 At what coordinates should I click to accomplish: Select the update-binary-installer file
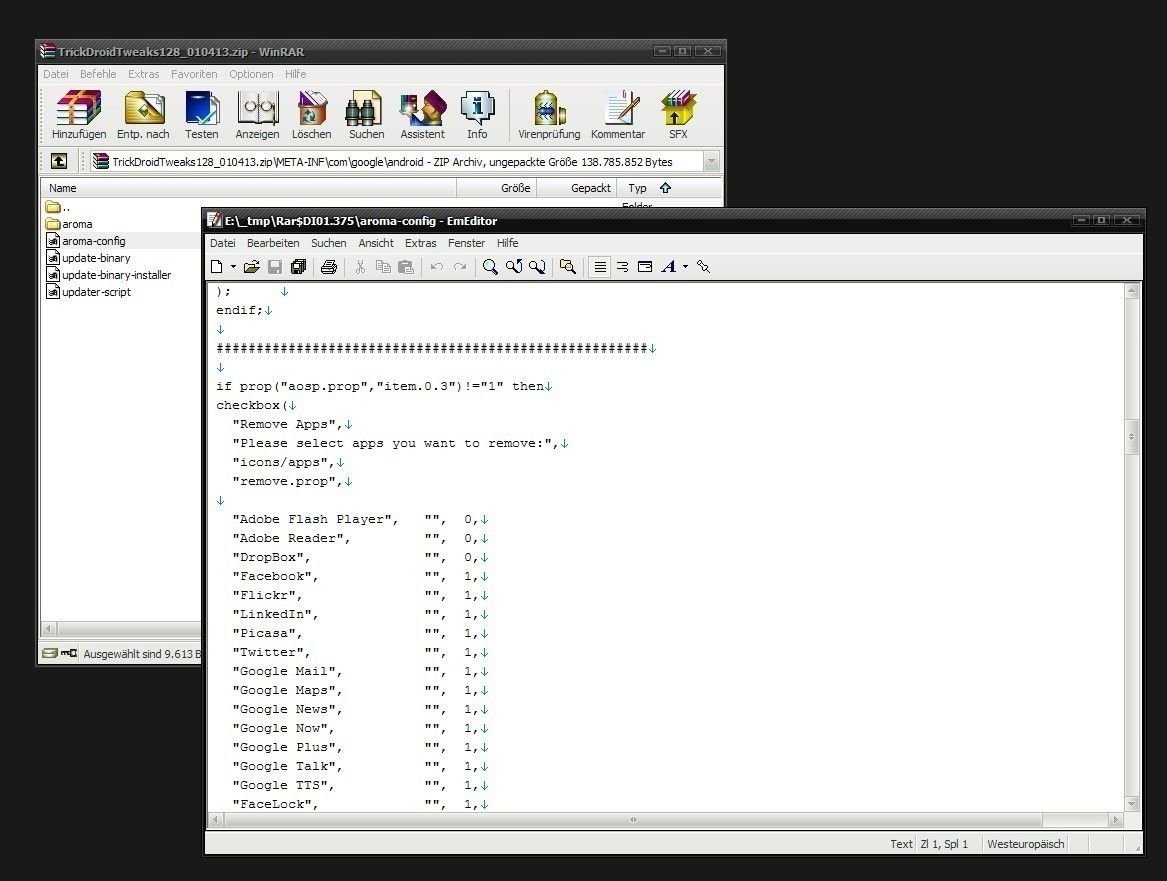coord(109,275)
